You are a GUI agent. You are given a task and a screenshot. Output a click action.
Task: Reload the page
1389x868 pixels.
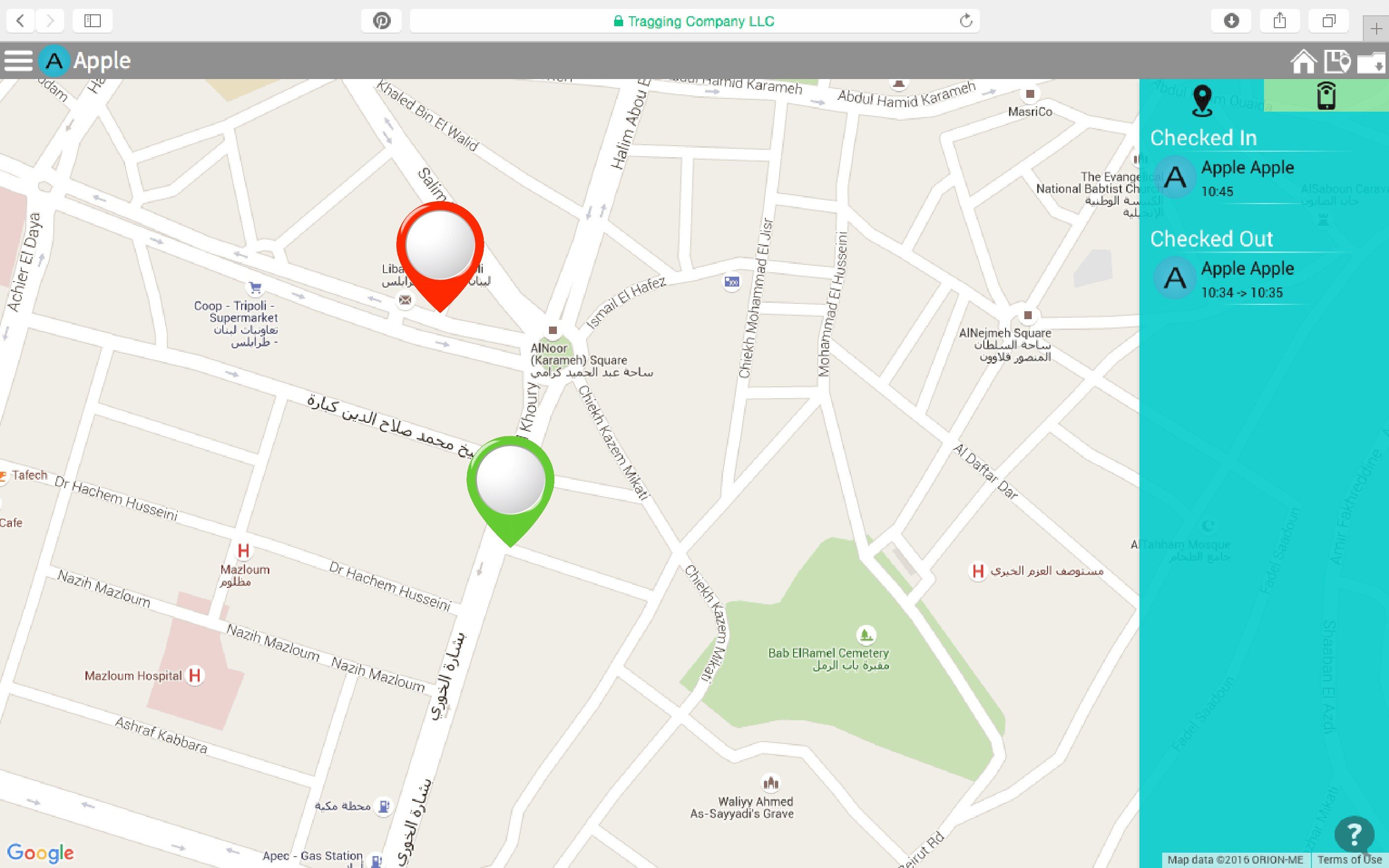click(x=966, y=21)
